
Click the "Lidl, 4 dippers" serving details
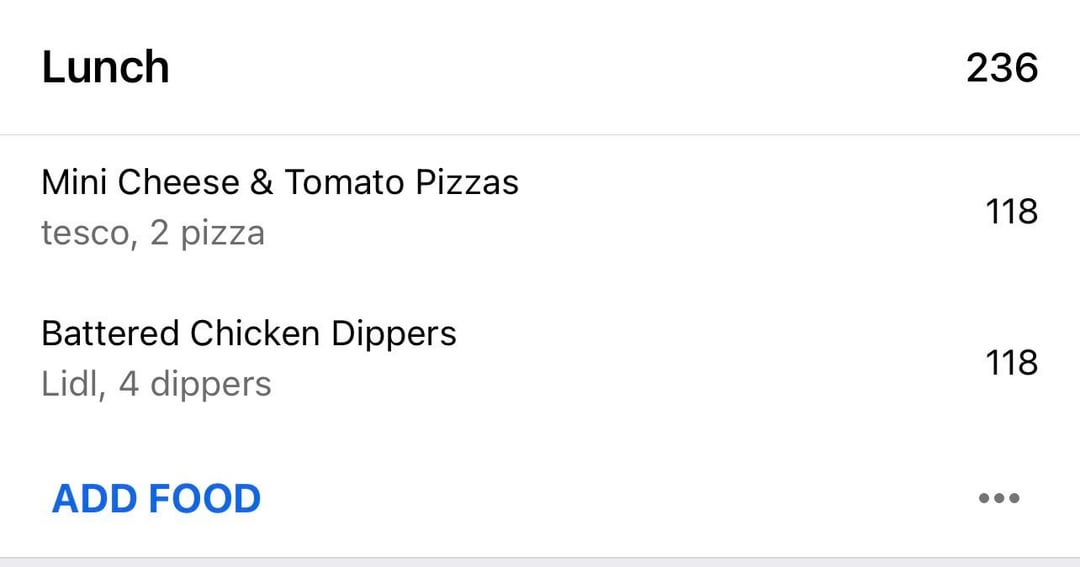(156, 384)
